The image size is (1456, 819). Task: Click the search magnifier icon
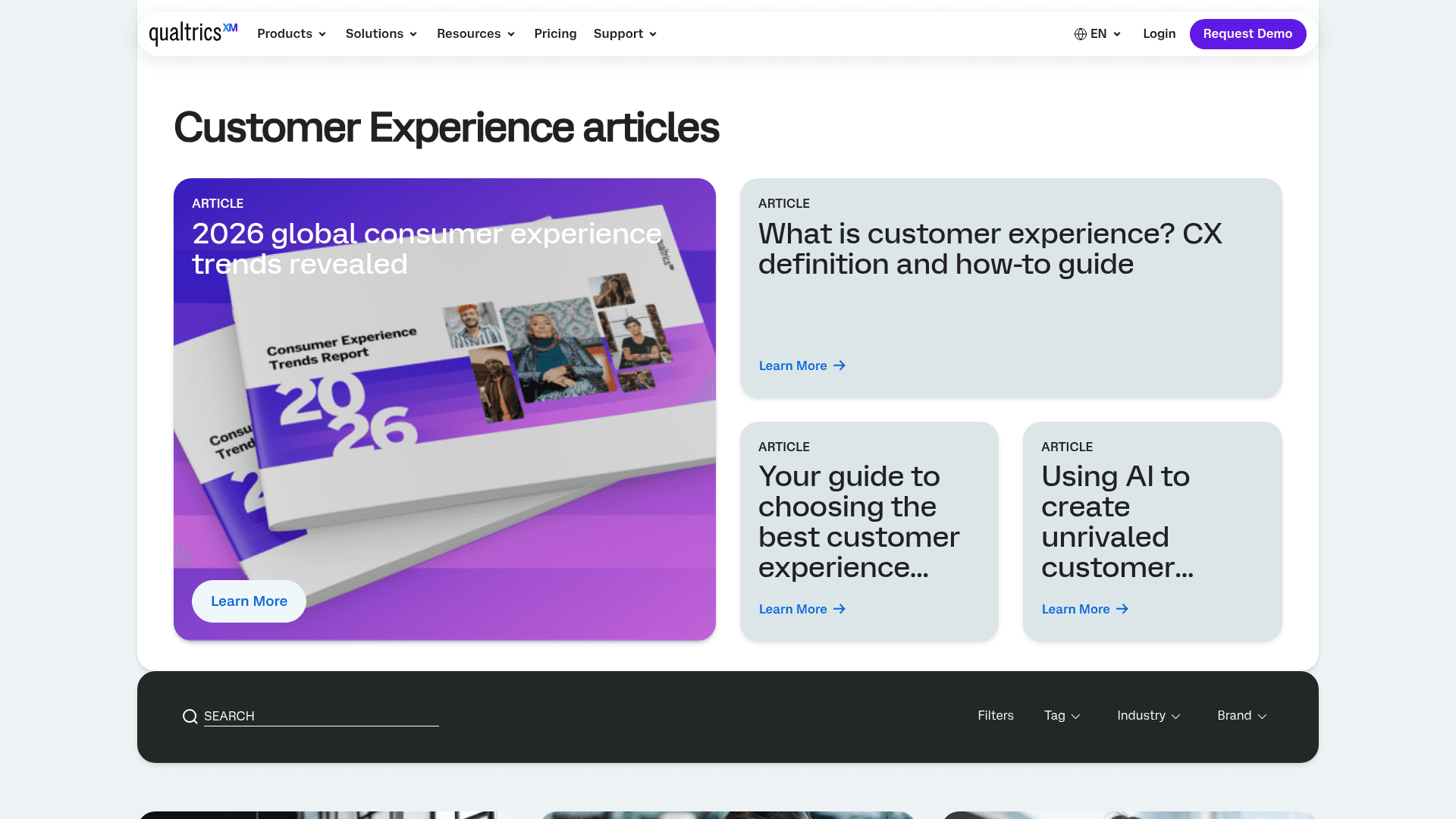pos(190,717)
